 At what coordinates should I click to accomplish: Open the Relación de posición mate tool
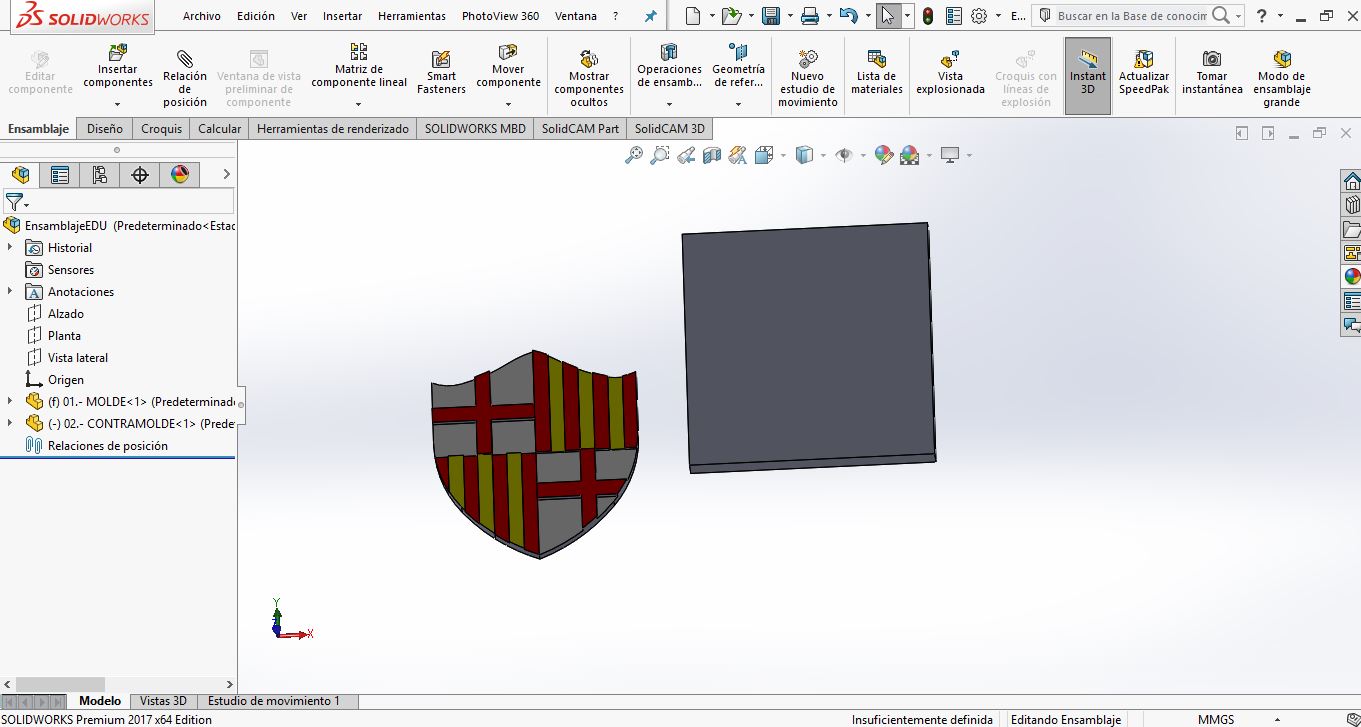(x=185, y=77)
